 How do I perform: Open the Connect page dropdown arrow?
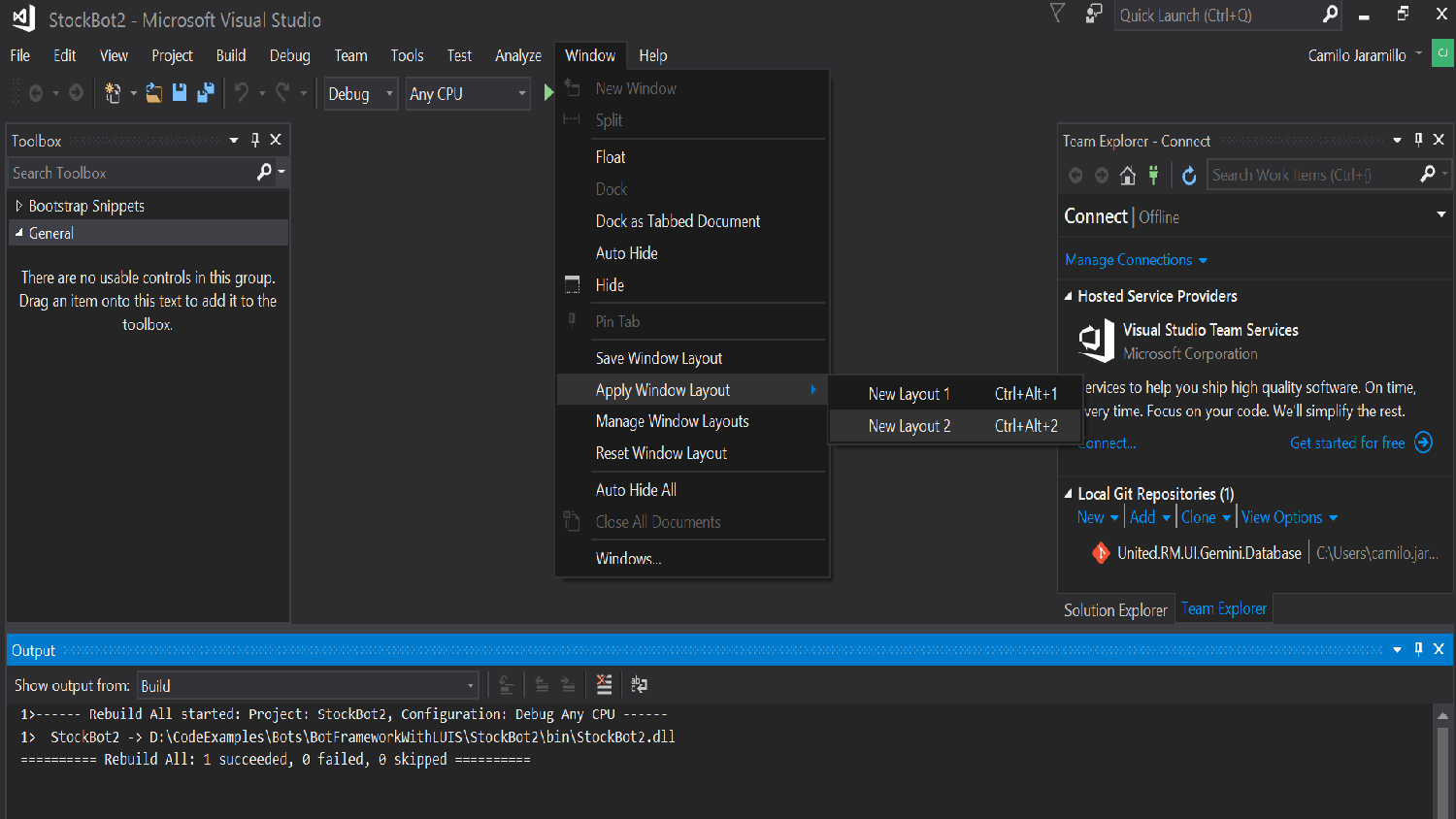point(1441,214)
